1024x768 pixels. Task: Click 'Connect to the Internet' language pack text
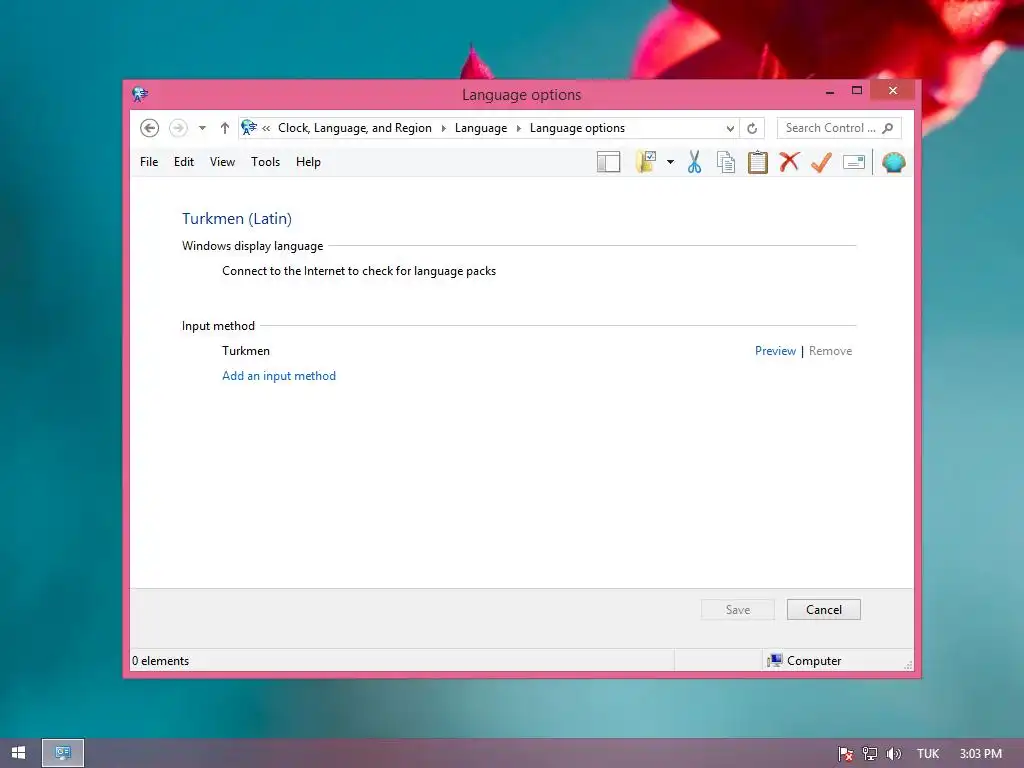pos(359,271)
